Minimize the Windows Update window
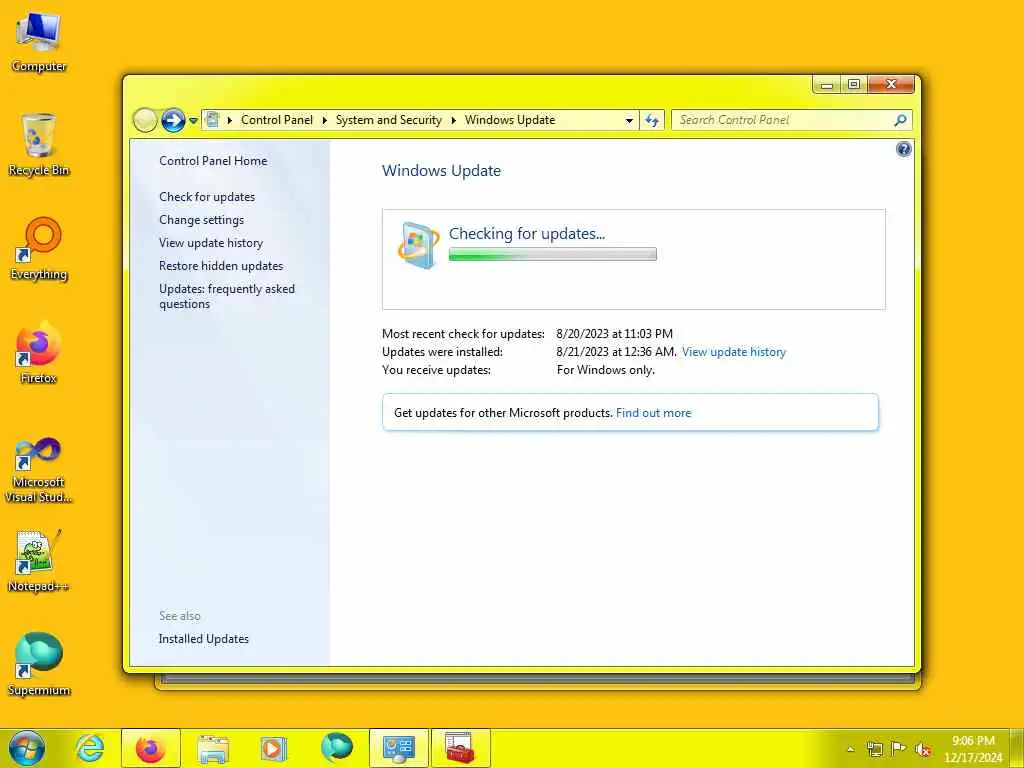The width and height of the screenshot is (1024, 768). pyautogui.click(x=827, y=84)
